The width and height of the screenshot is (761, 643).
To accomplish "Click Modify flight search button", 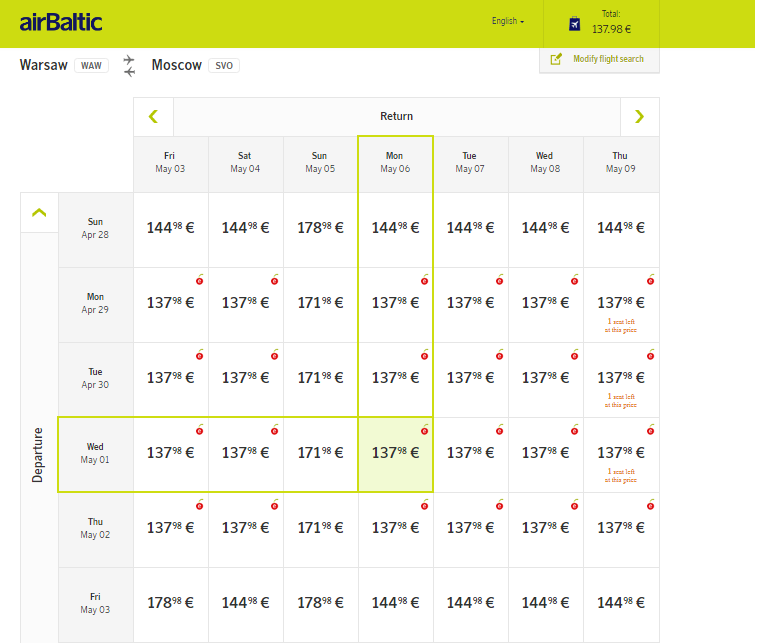I will (599, 59).
